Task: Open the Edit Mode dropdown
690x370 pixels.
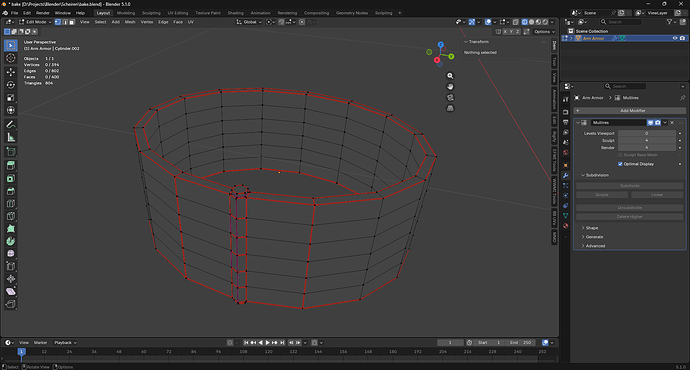Action: [35, 22]
